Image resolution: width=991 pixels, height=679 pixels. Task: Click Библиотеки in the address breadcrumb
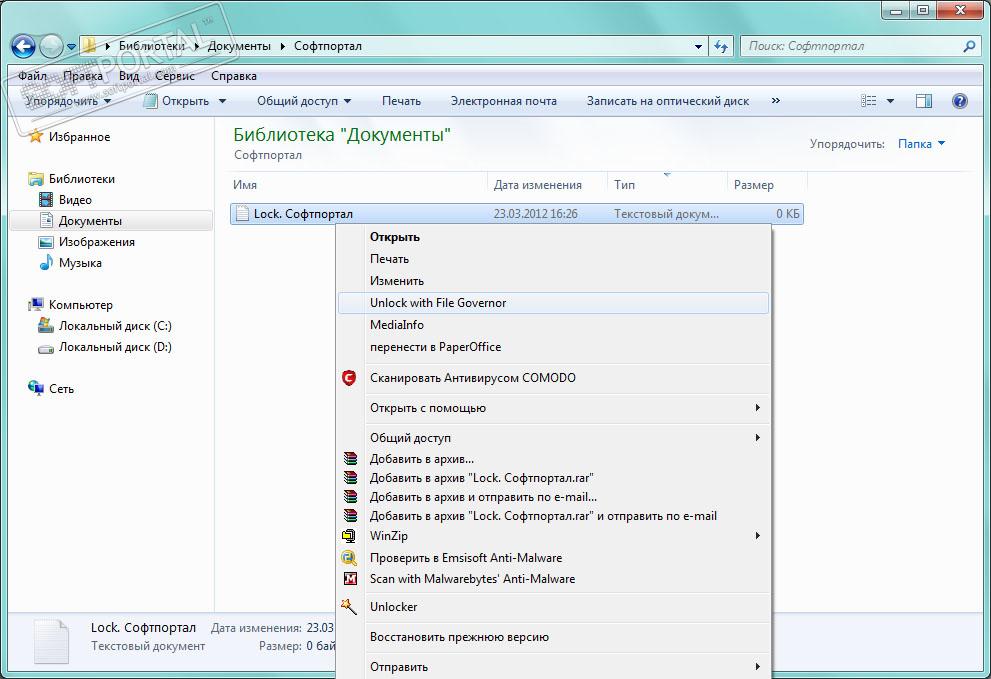tap(152, 46)
